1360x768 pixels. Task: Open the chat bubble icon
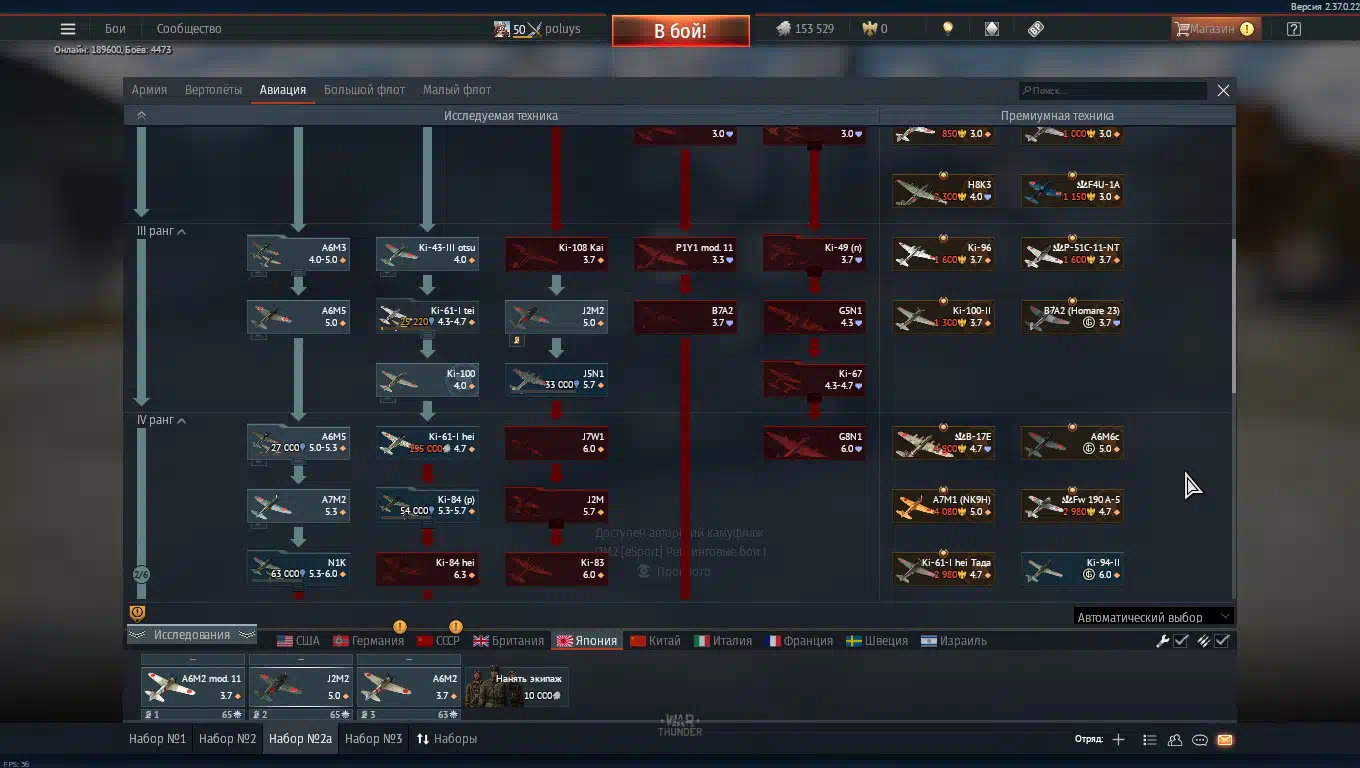pos(1200,740)
